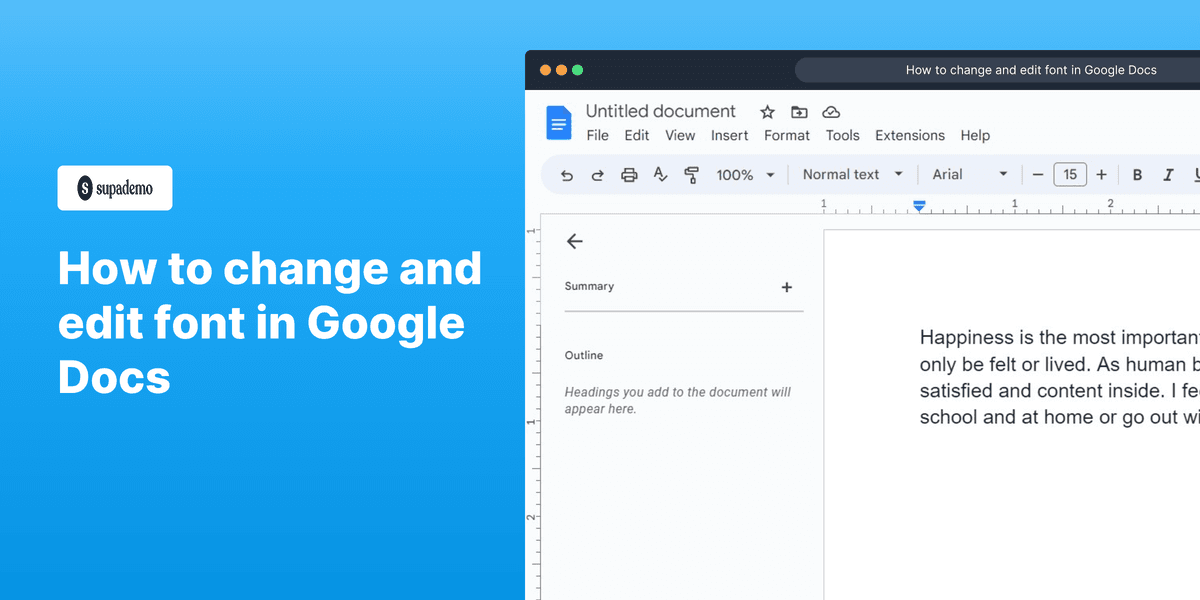Add a document summary with the plus button
The height and width of the screenshot is (600, 1200).
tap(787, 287)
